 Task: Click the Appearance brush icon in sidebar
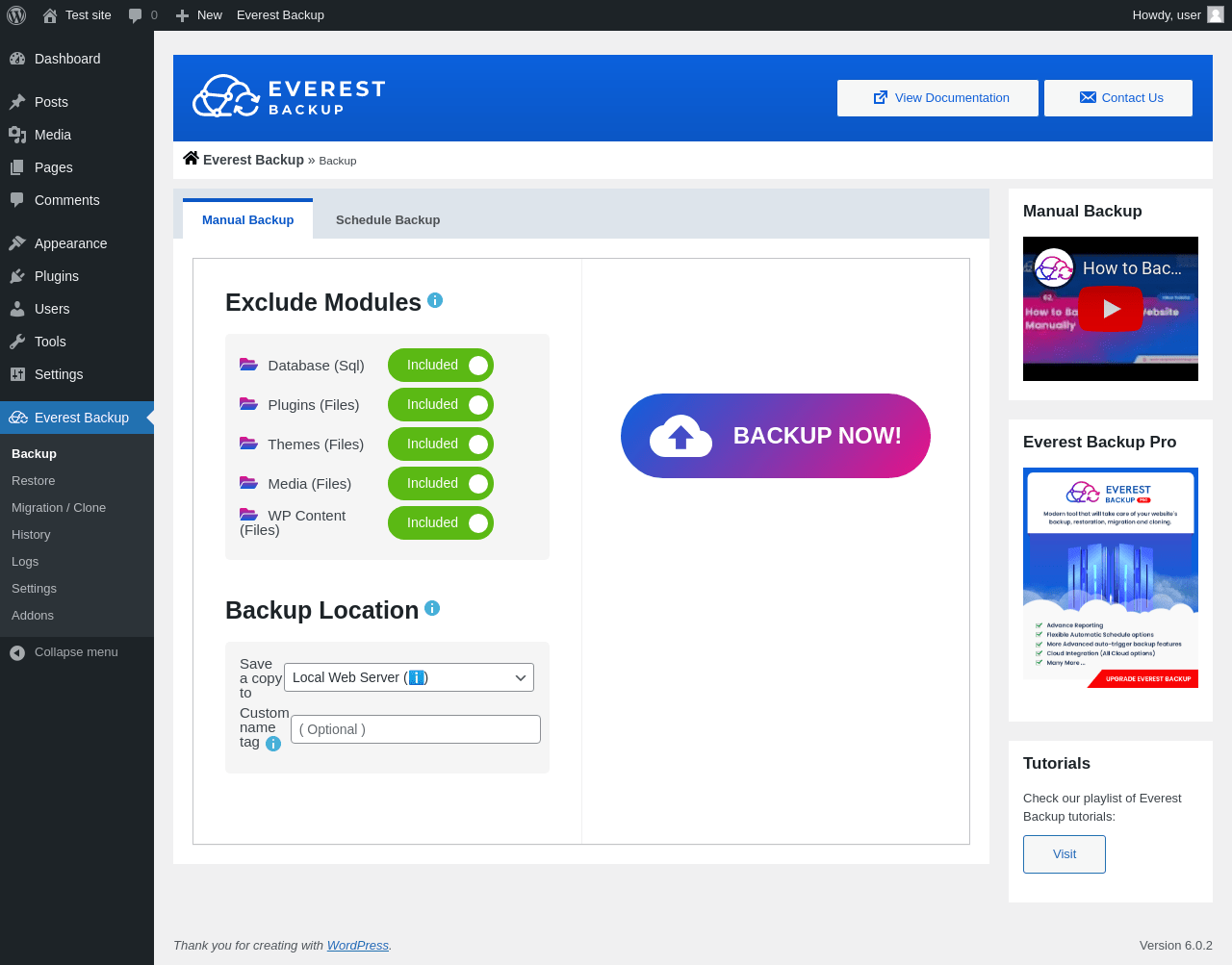(17, 243)
